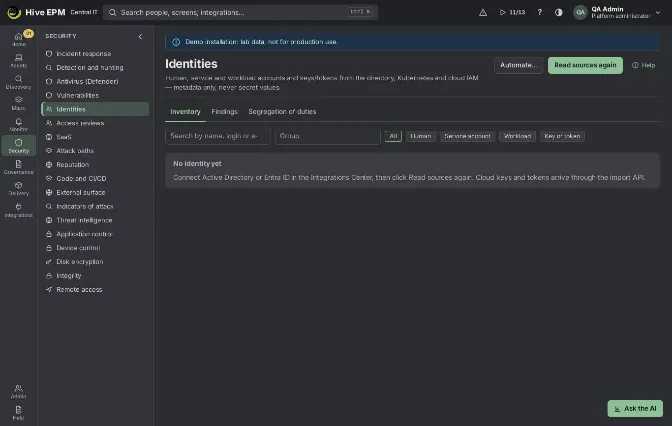
Task: Open Help at the bottom of the left rail
Action: [x=18, y=413]
